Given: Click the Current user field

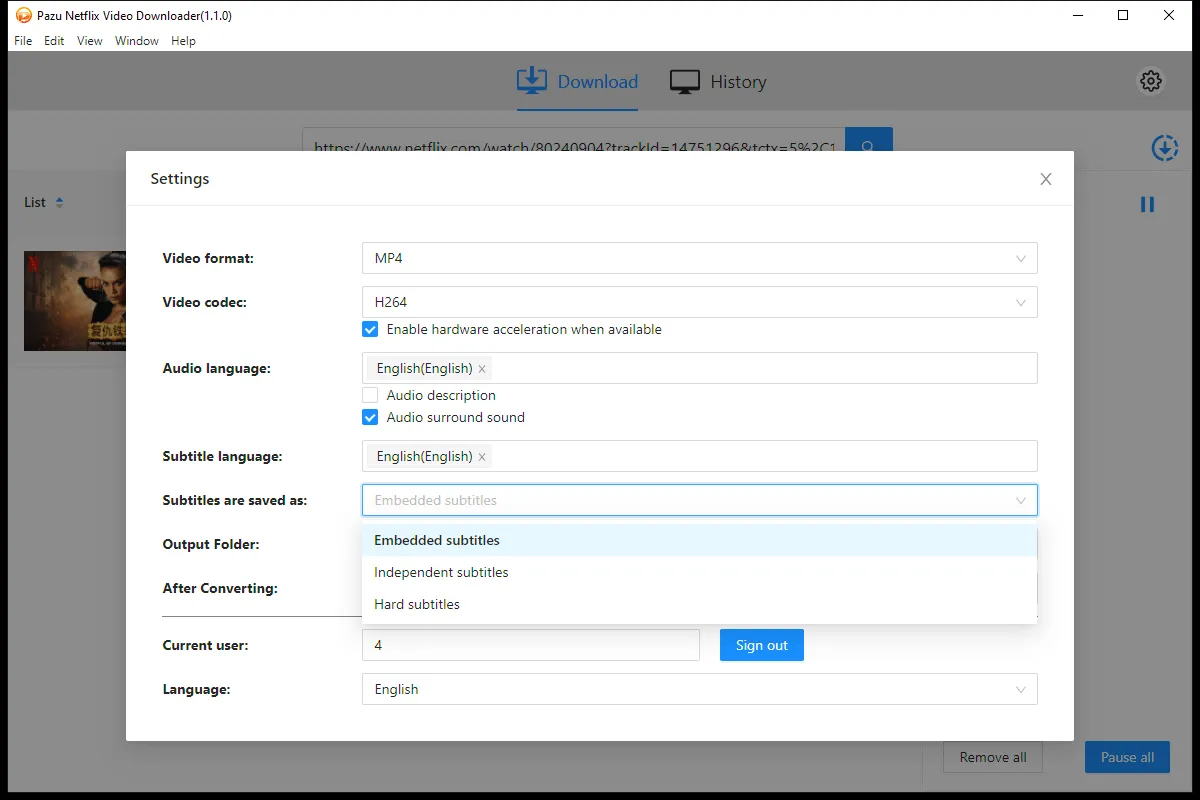Looking at the screenshot, I should pos(531,645).
